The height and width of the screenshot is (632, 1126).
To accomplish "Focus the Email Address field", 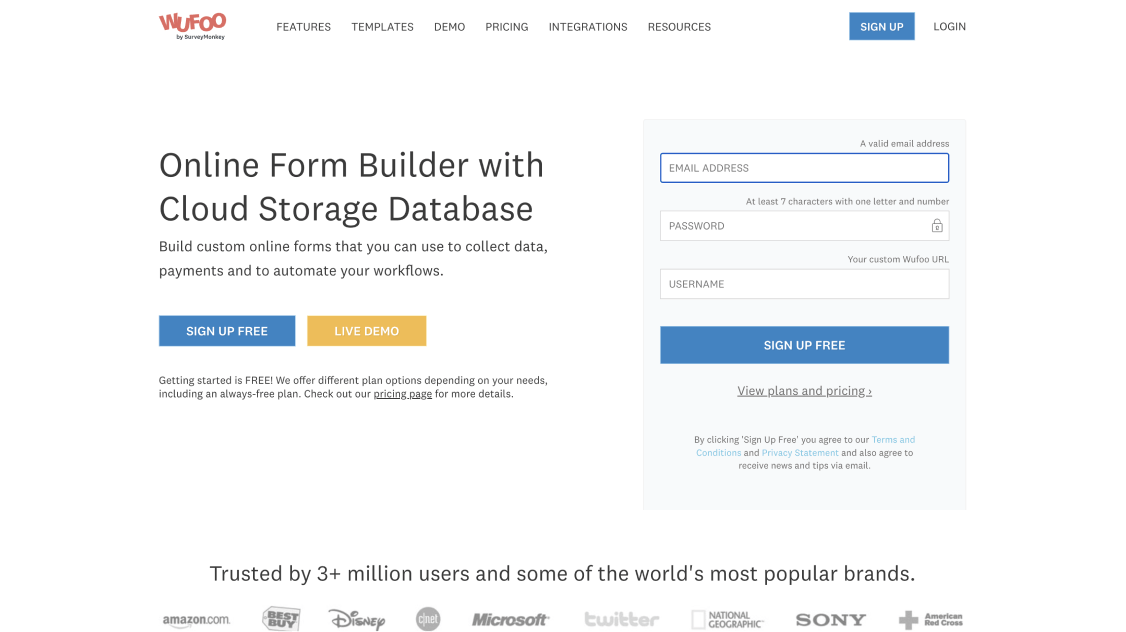I will click(x=804, y=168).
